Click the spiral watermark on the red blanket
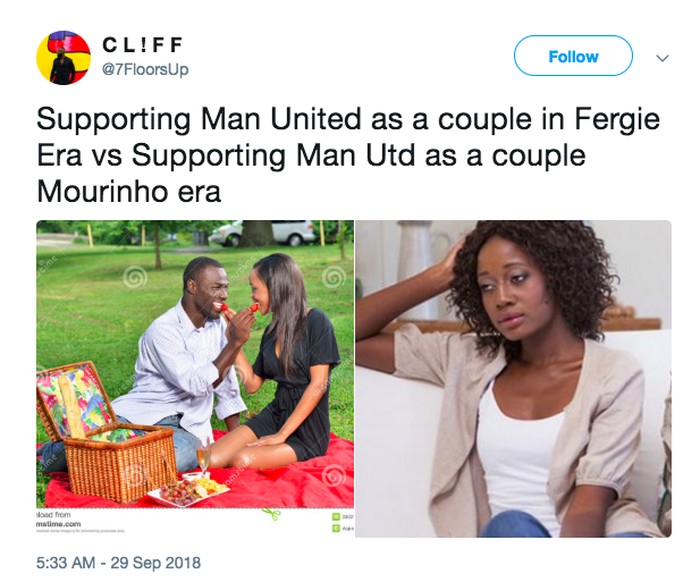The width and height of the screenshot is (700, 582). pyautogui.click(x=333, y=476)
